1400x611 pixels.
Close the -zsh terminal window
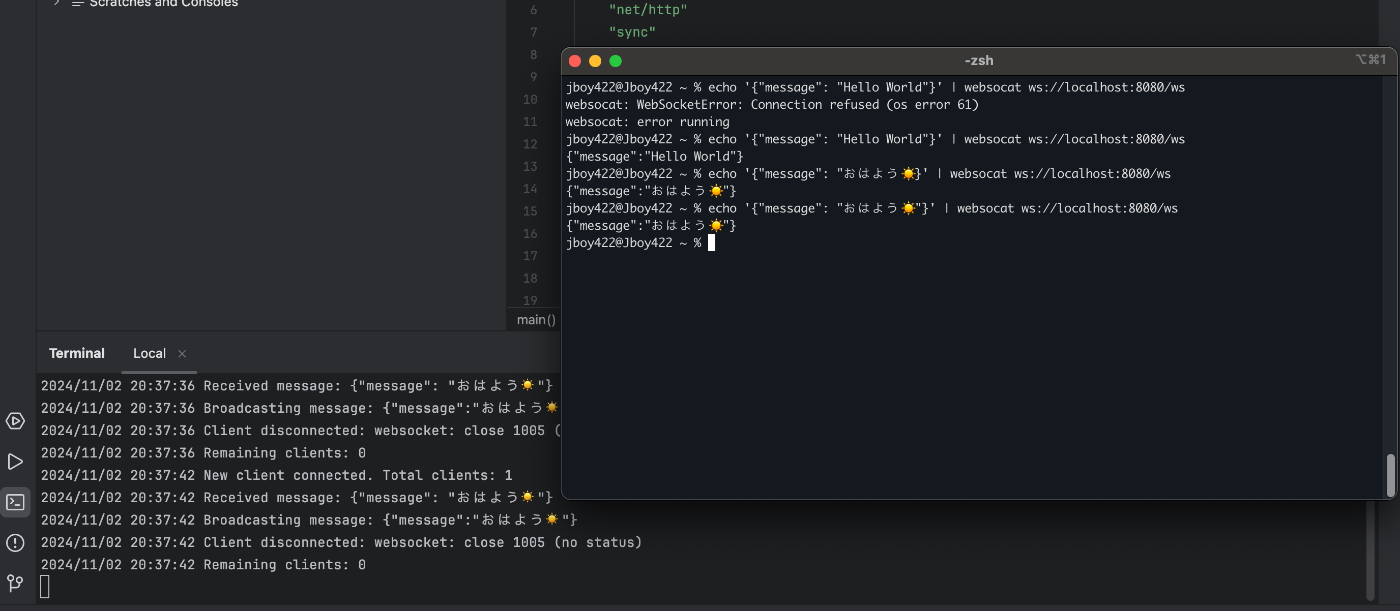[x=575, y=61]
